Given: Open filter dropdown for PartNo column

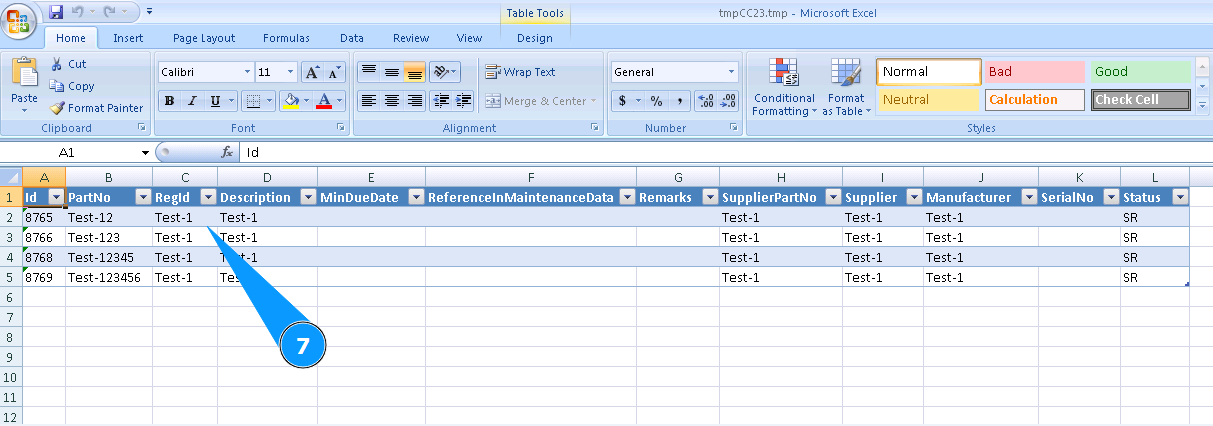Looking at the screenshot, I should [142, 197].
